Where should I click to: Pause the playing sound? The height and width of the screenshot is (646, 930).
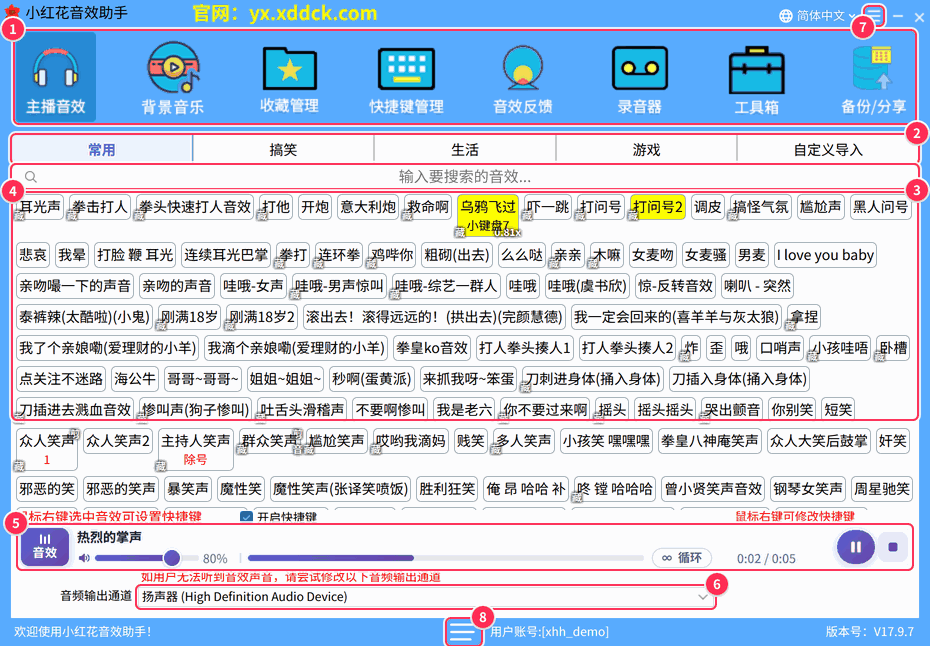(855, 547)
